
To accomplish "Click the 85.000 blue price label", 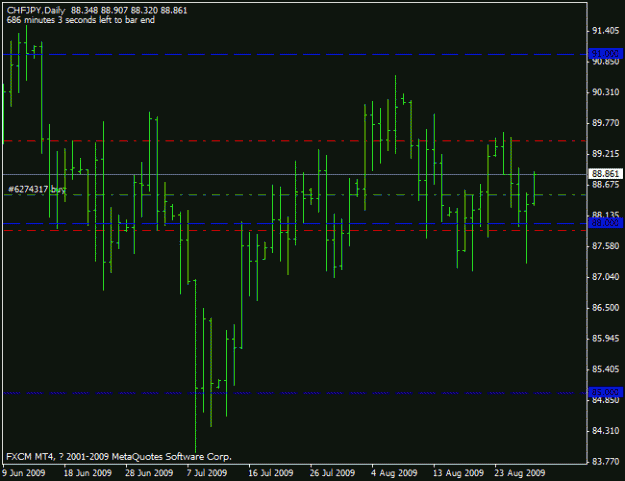I will pyautogui.click(x=605, y=392).
